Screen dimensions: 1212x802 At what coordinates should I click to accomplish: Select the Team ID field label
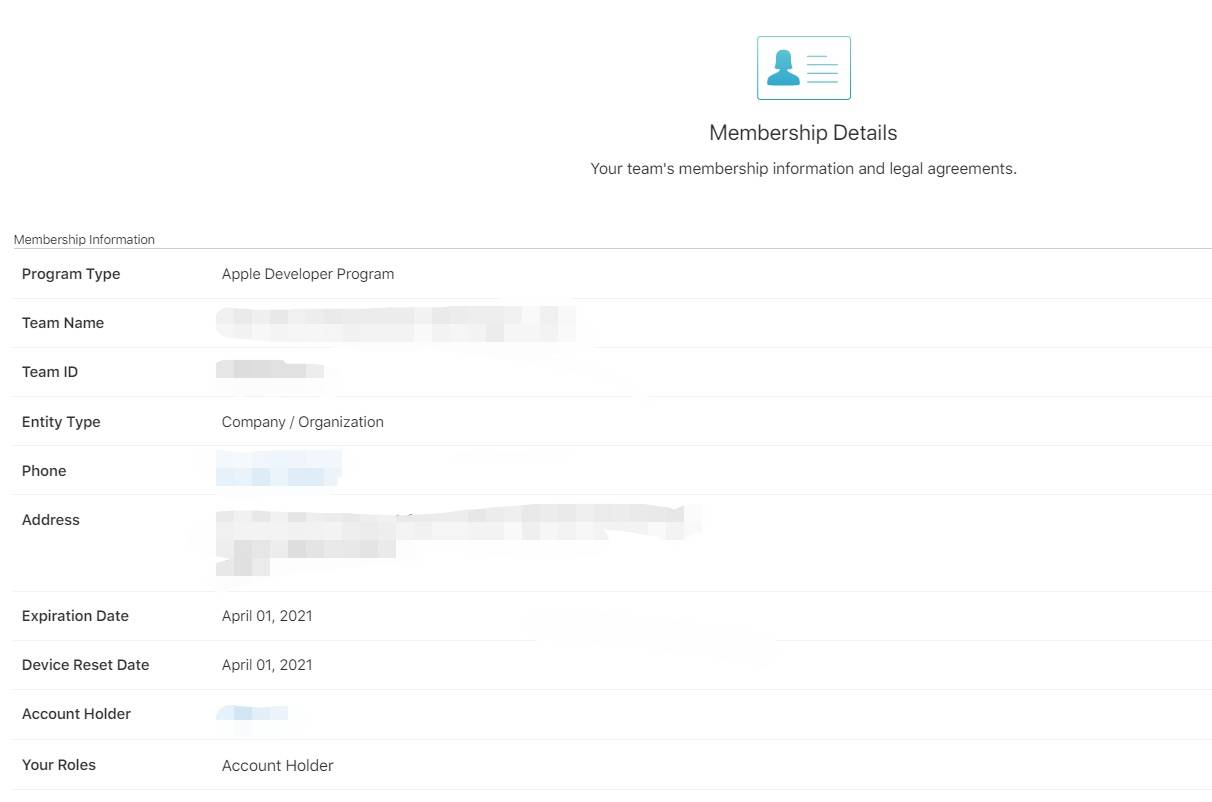(50, 372)
